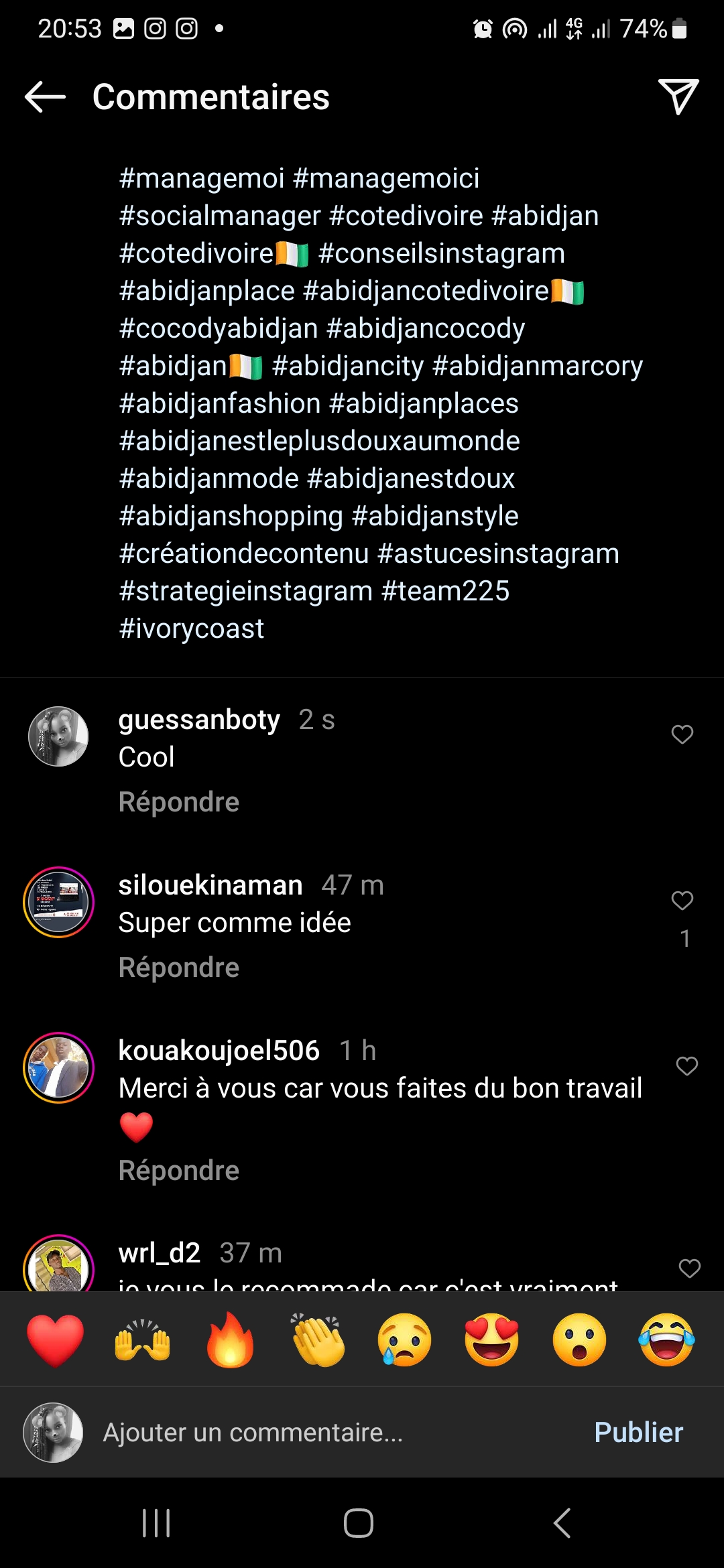Image resolution: width=724 pixels, height=1568 pixels.
Task: Open the share paper plane icon
Action: click(x=678, y=97)
